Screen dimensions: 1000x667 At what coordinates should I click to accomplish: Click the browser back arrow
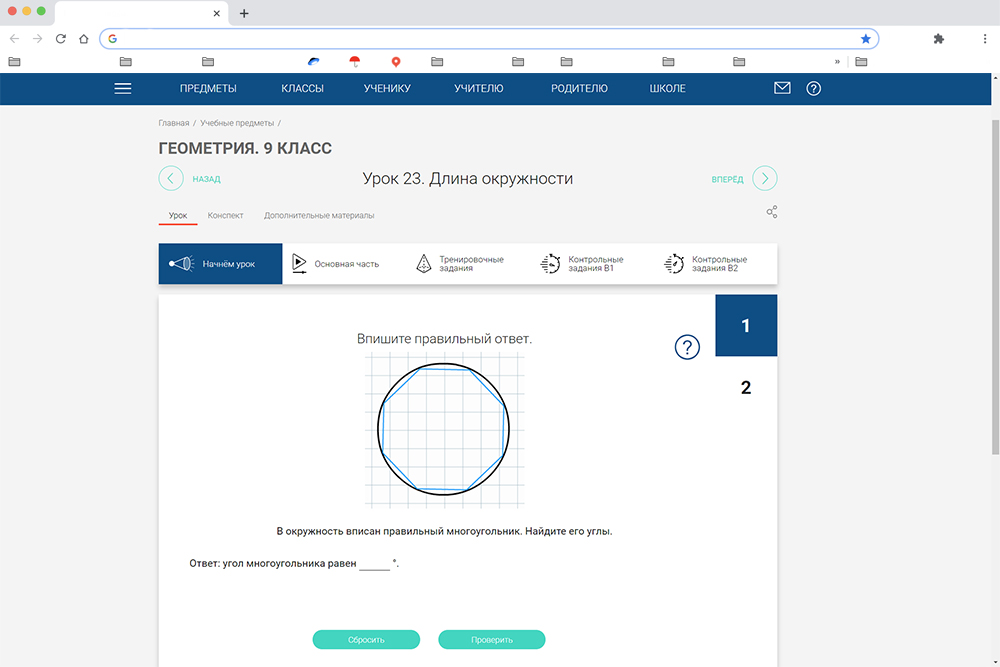tap(14, 39)
